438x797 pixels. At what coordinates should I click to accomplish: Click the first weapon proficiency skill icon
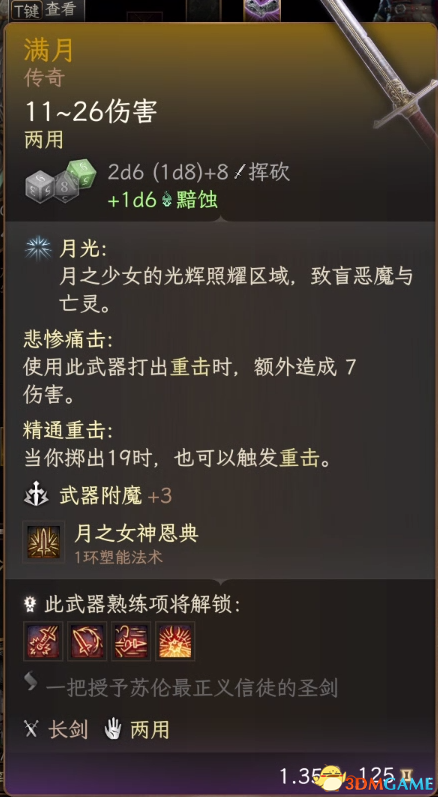click(x=43, y=641)
